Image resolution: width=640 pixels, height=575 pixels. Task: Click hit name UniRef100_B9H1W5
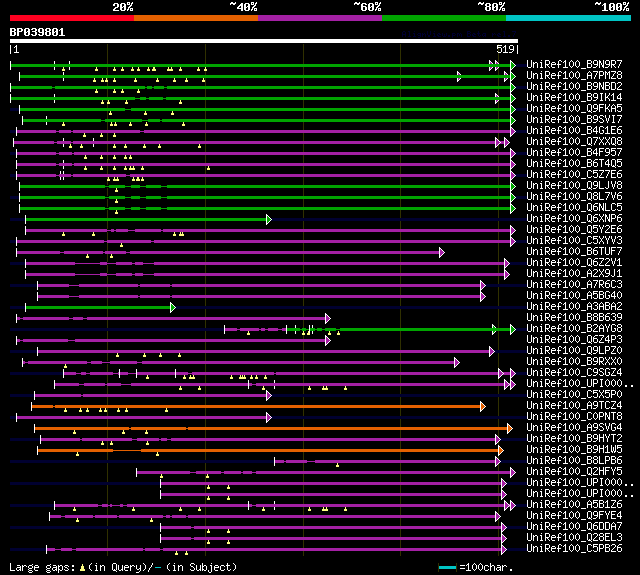click(574, 450)
